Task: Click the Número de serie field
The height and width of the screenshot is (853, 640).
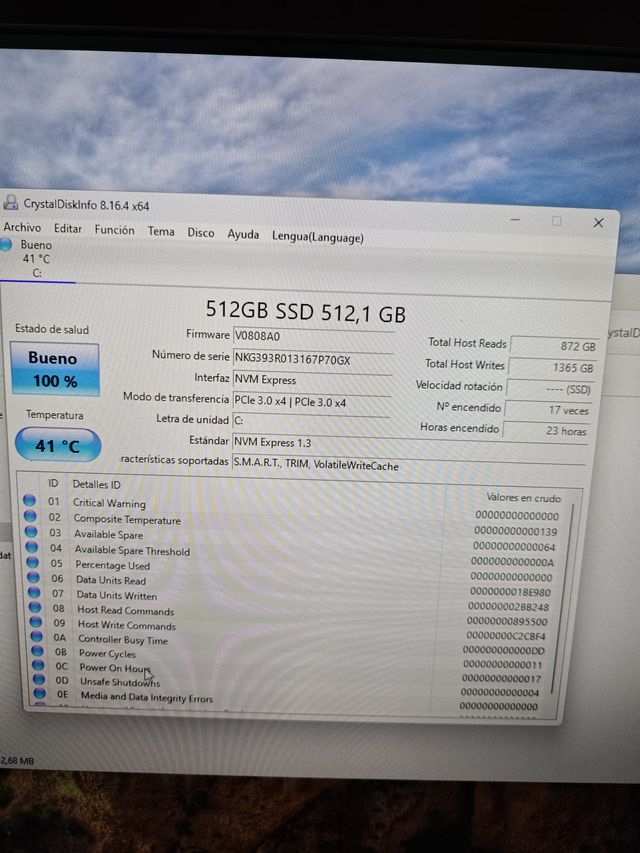Action: [x=311, y=358]
